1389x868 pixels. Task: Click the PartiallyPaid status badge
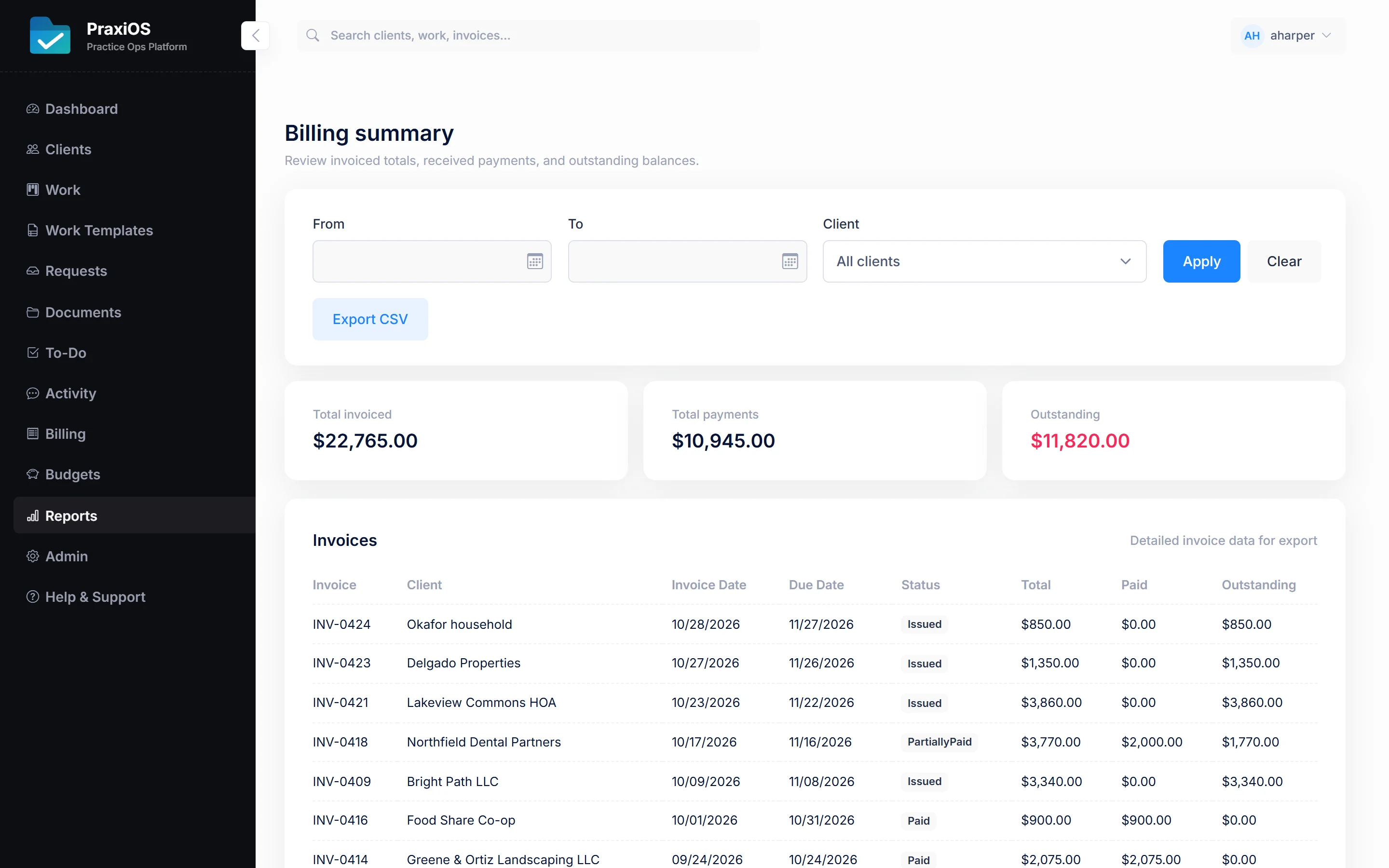[939, 742]
